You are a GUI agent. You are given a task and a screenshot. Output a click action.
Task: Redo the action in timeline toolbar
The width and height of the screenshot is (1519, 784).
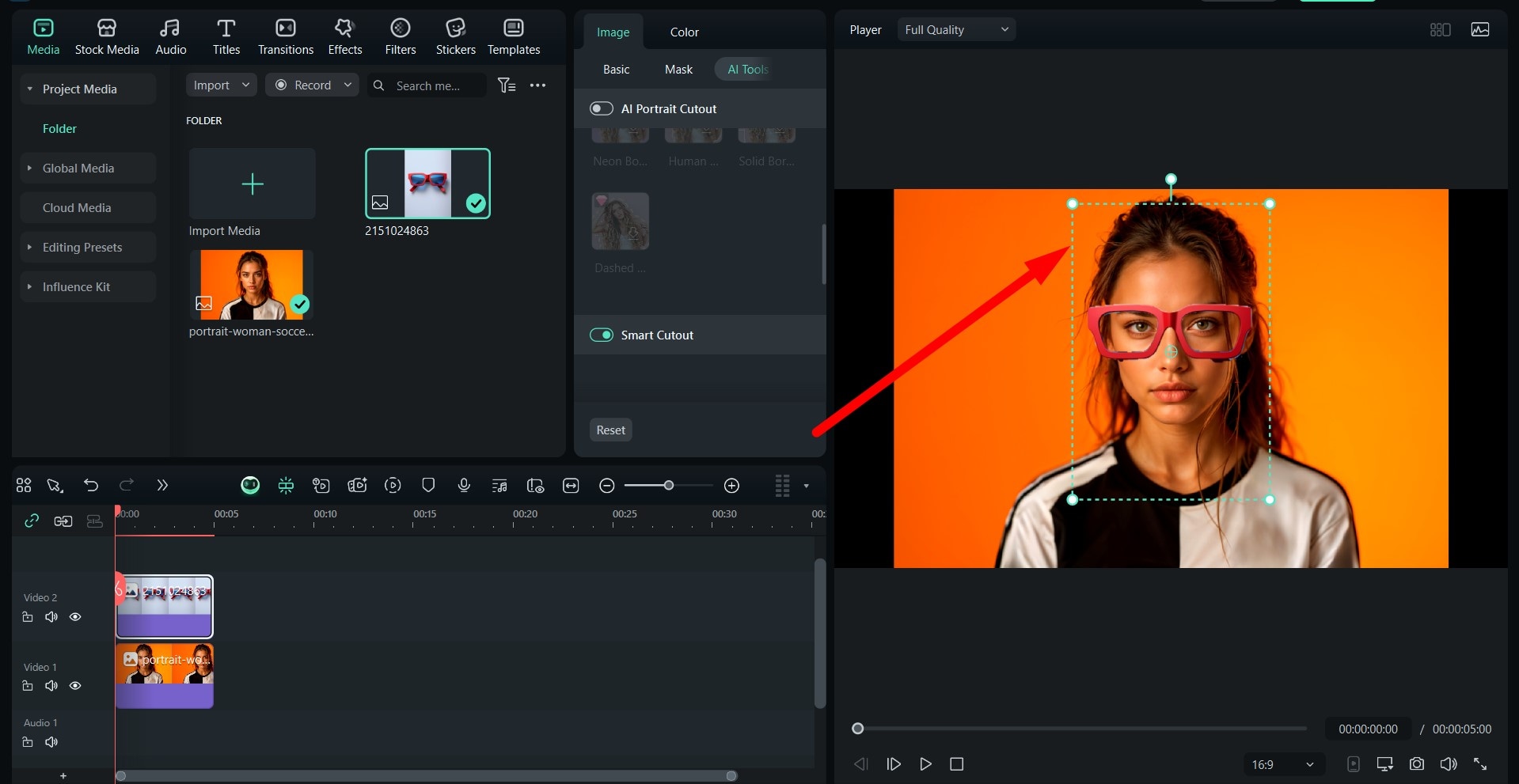127,485
